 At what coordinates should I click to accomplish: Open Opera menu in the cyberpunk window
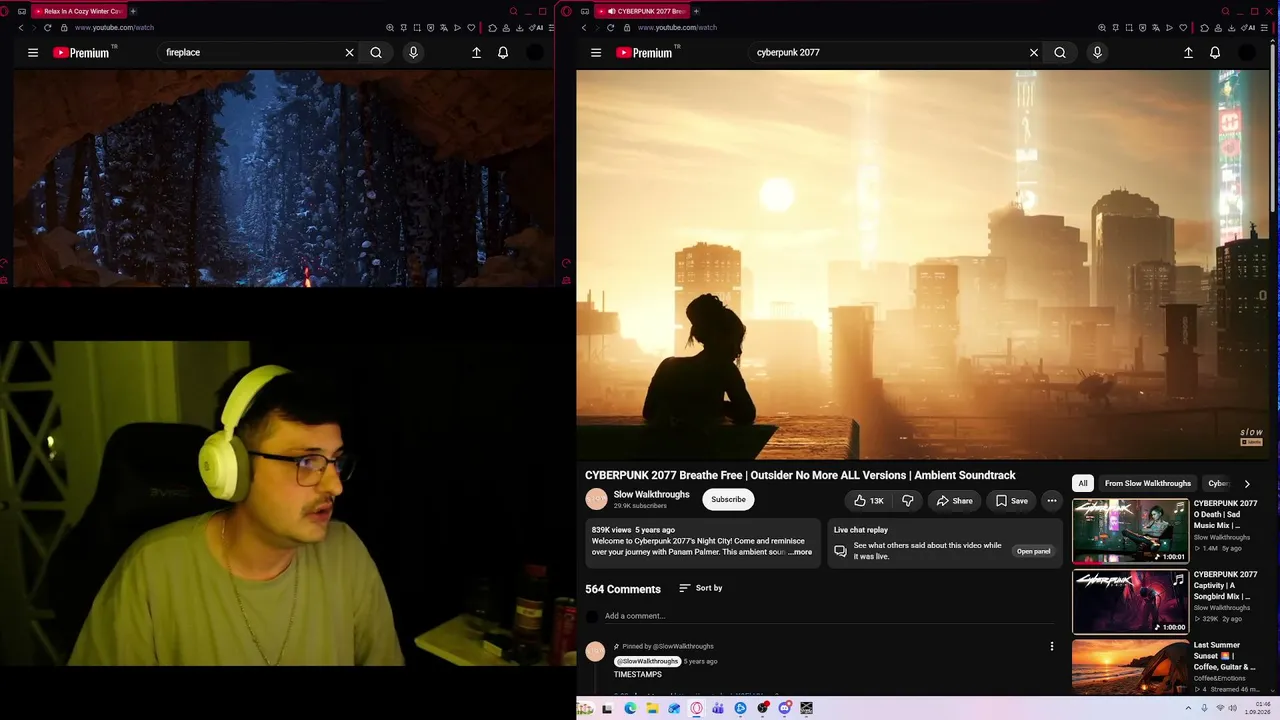pos(567,11)
